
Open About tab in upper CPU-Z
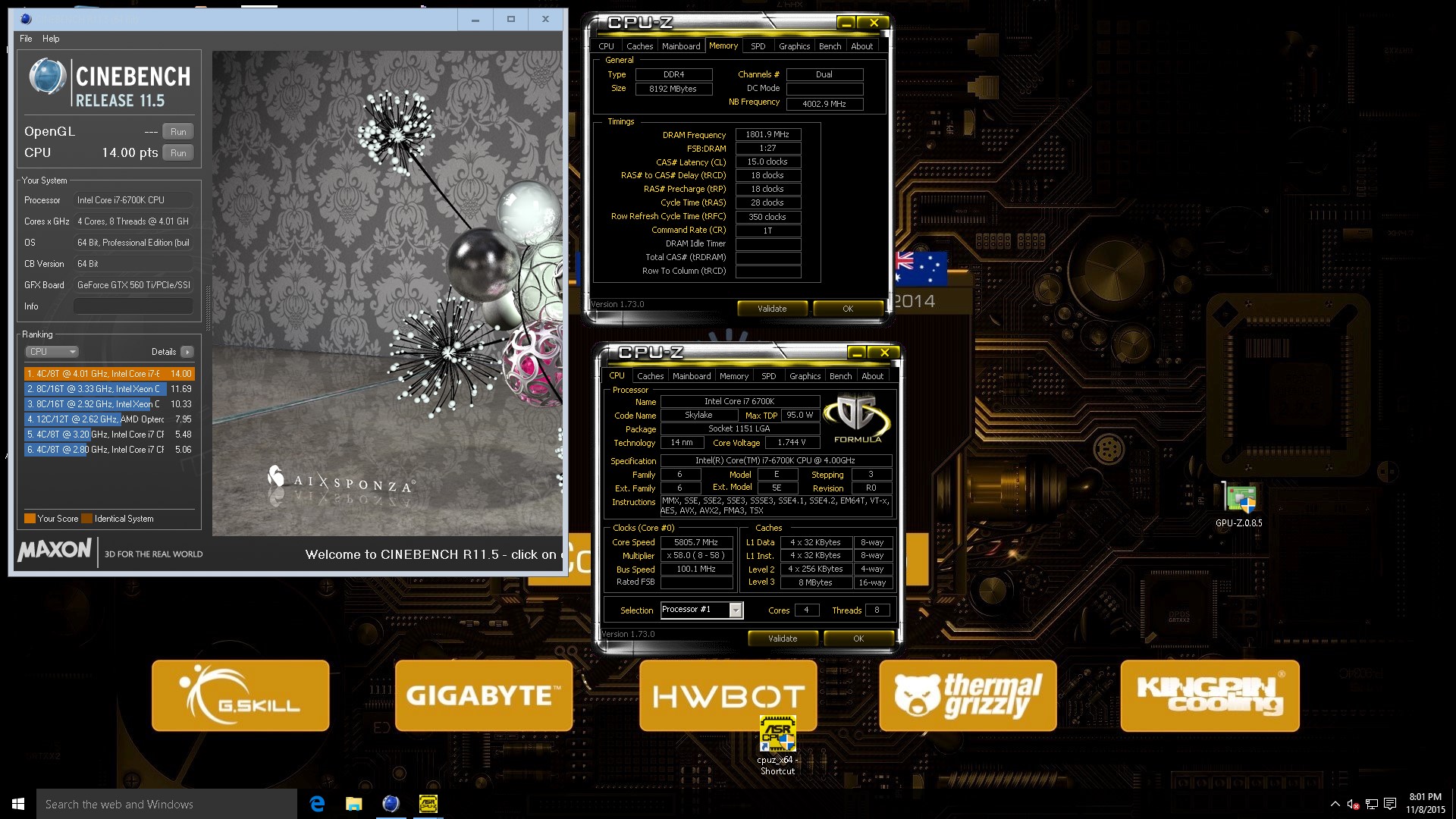[861, 46]
